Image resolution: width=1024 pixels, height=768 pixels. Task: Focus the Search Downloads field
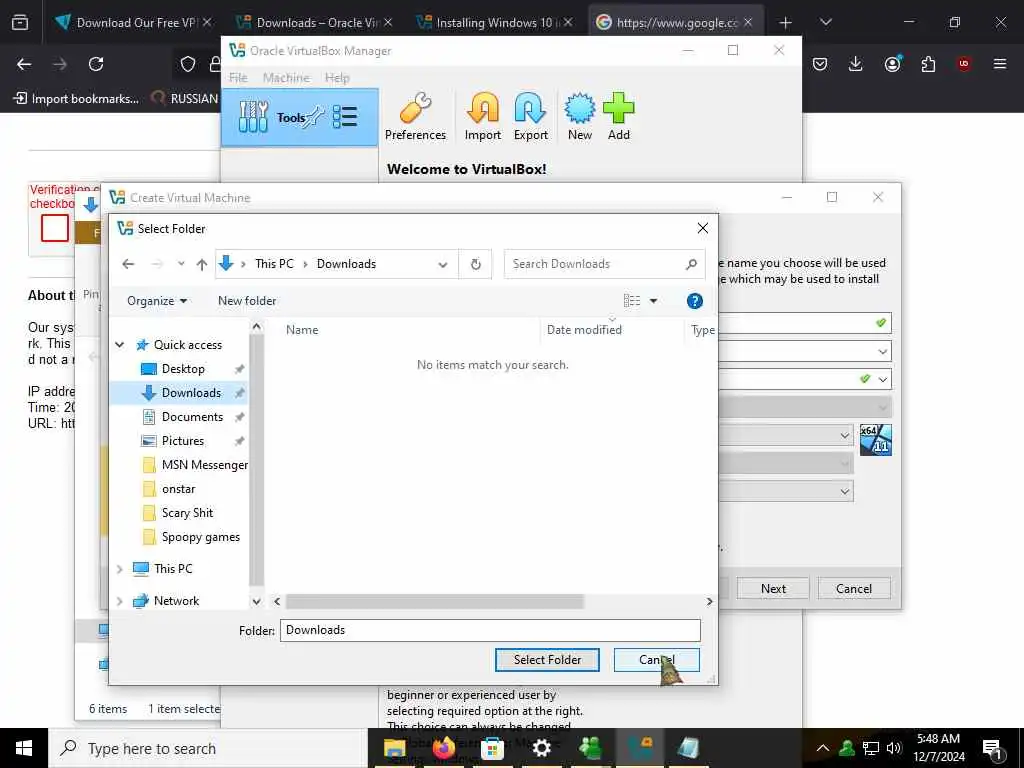click(594, 264)
